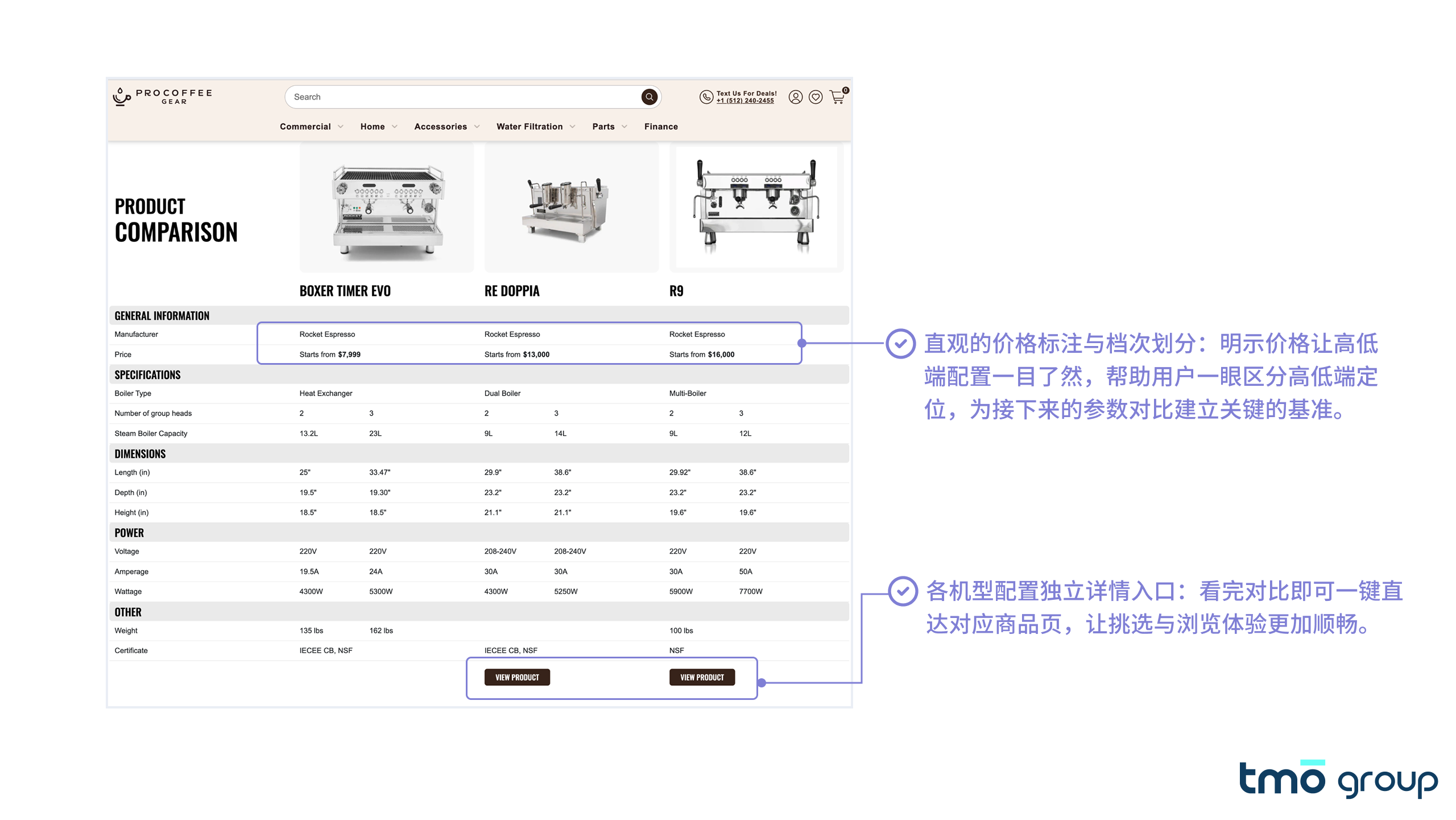Open the RE DOPPIA product image
The width and height of the screenshot is (1456, 820).
click(572, 208)
